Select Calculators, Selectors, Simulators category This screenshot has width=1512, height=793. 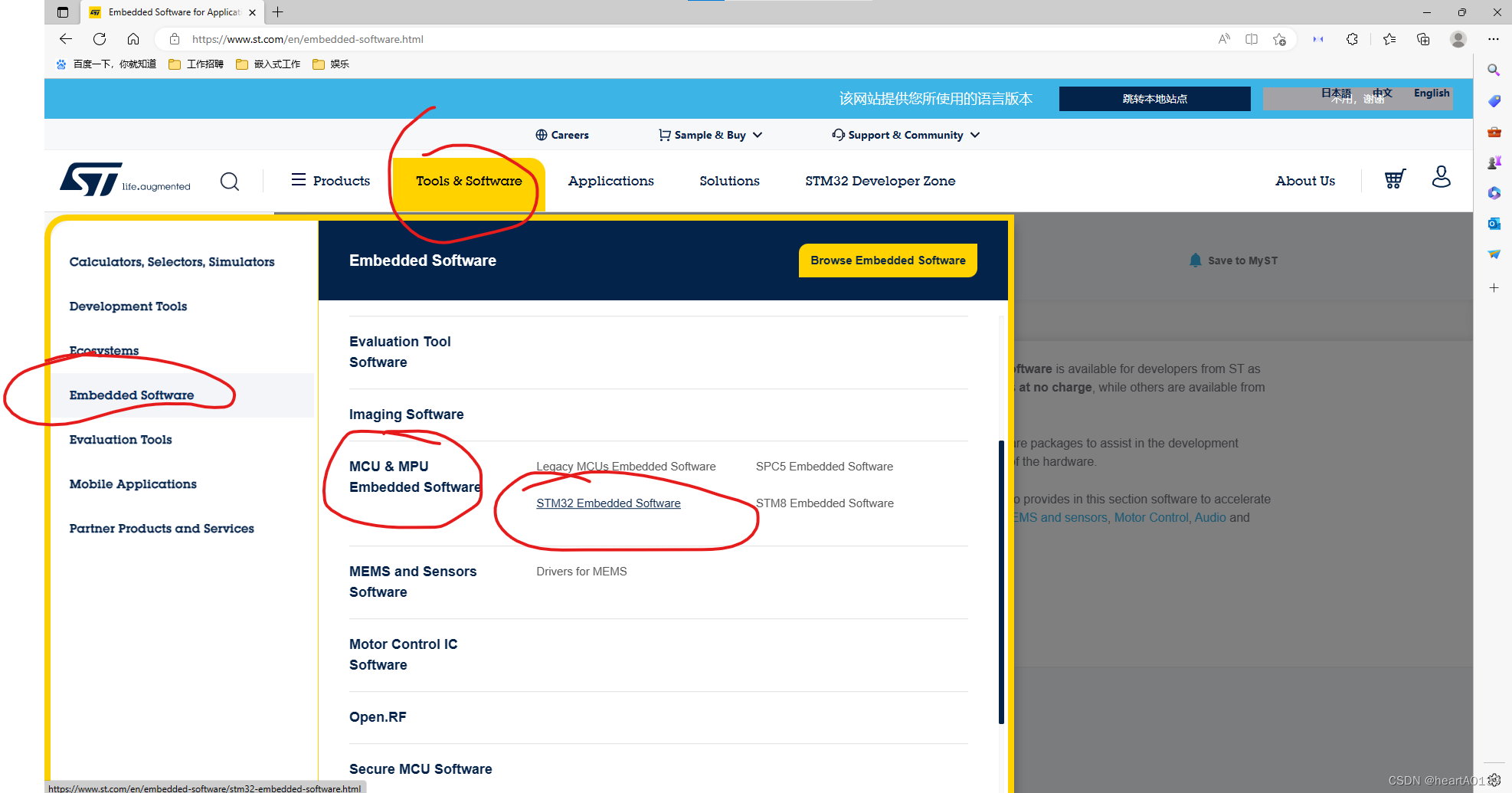[172, 262]
